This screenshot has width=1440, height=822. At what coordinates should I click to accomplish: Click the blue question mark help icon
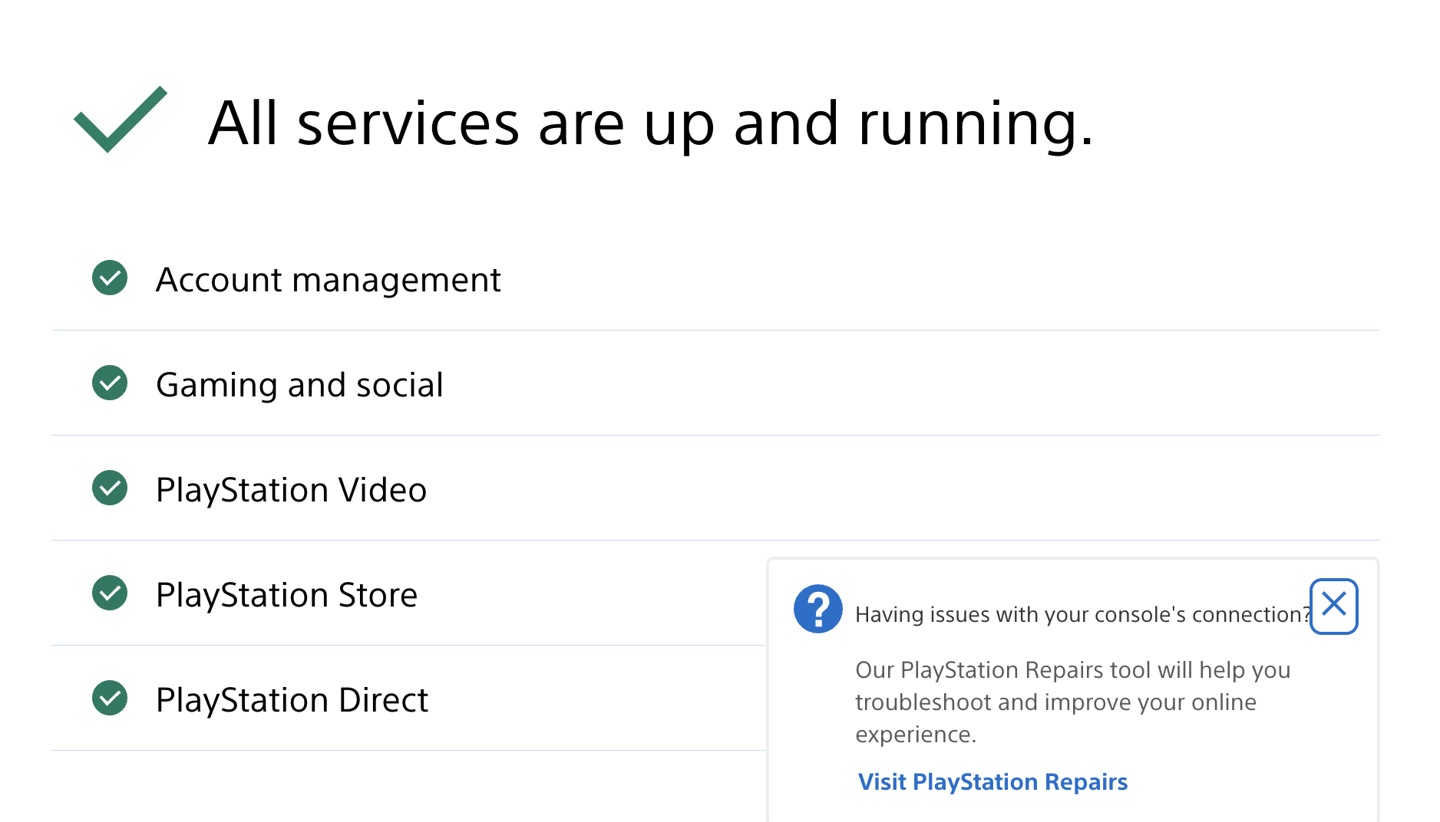(x=818, y=608)
